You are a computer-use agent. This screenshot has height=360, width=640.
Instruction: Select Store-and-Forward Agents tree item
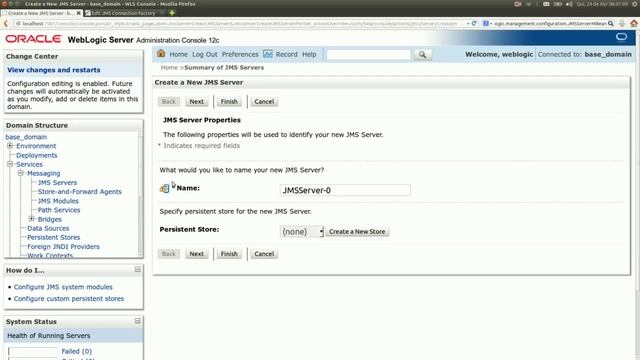tap(80, 191)
